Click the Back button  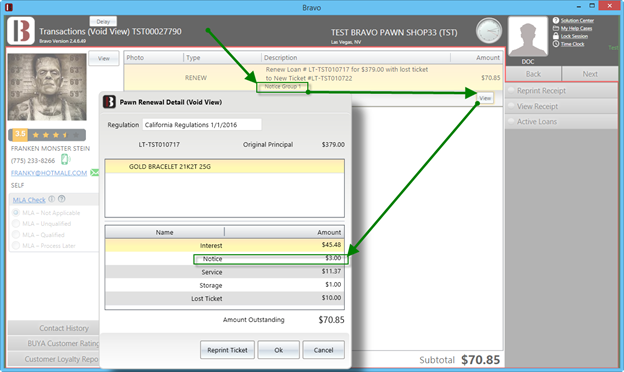(x=533, y=74)
